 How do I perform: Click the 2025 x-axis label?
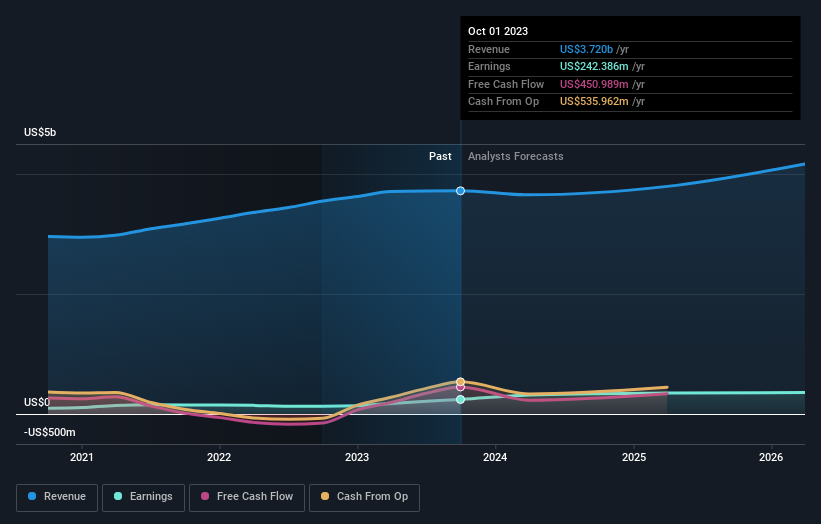pos(634,457)
